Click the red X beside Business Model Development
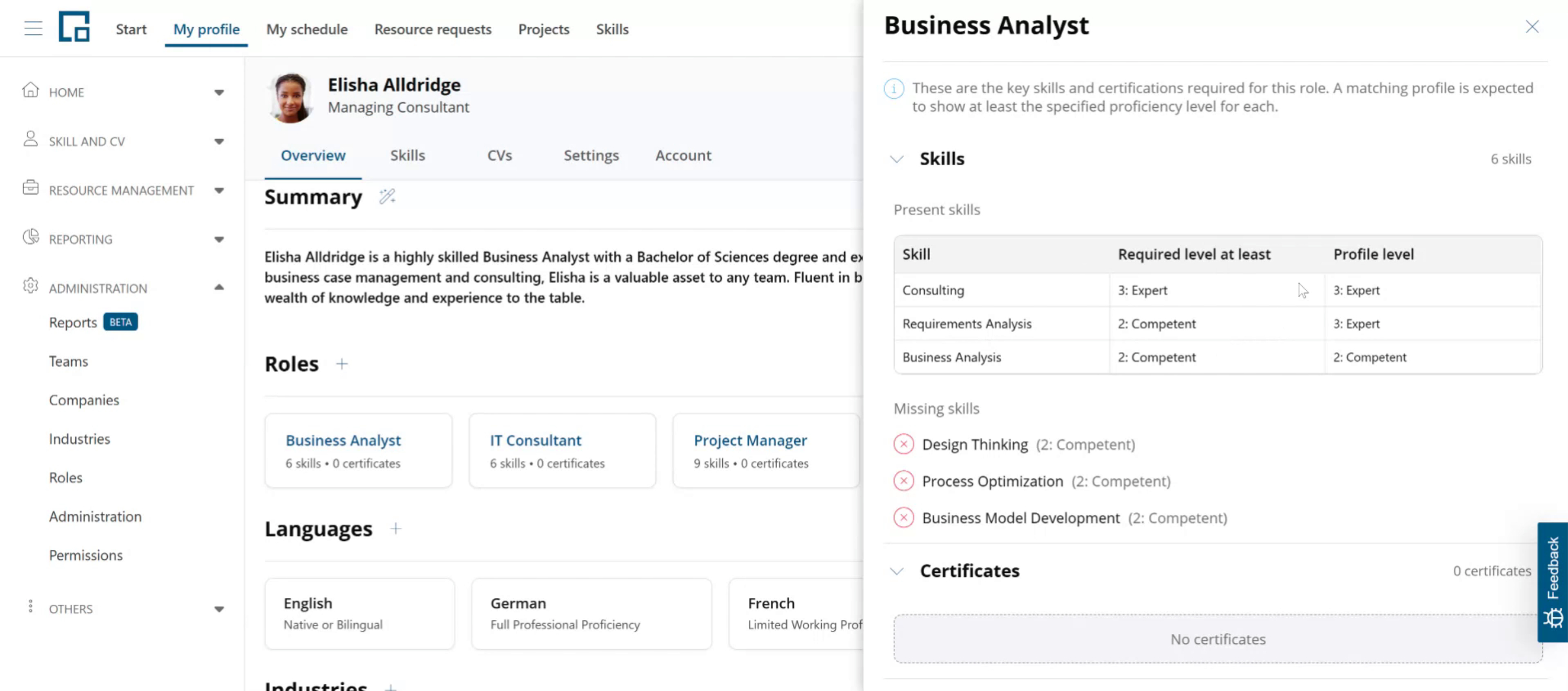This screenshot has width=1568, height=691. click(x=903, y=518)
